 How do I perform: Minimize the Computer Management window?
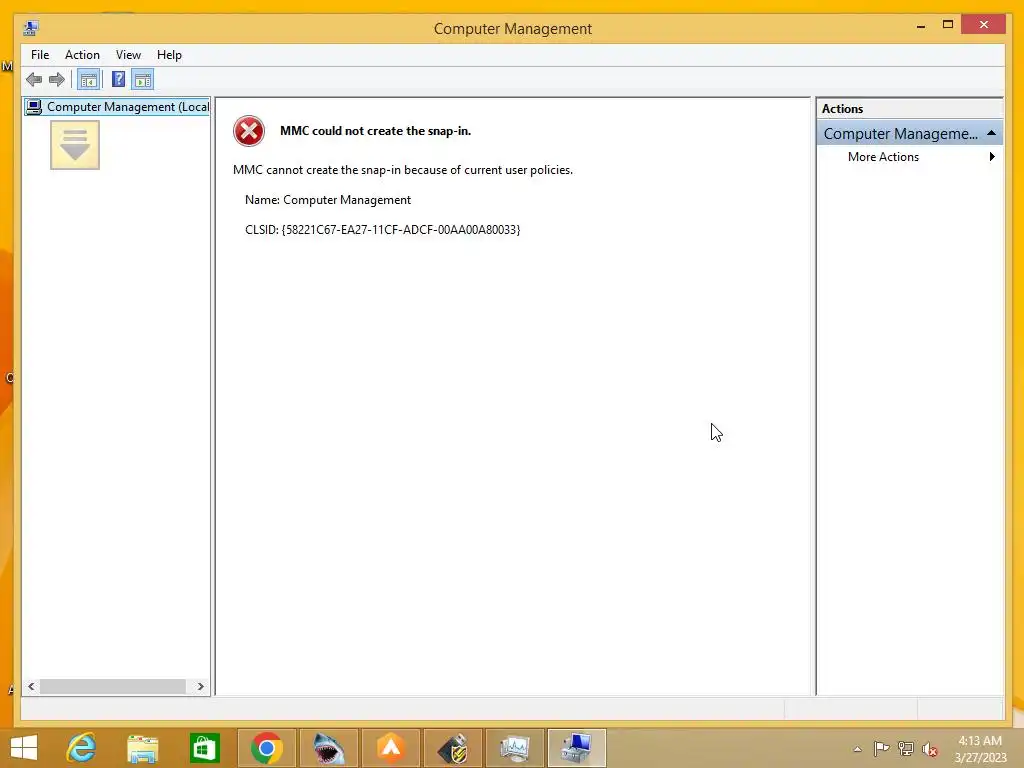pos(921,25)
